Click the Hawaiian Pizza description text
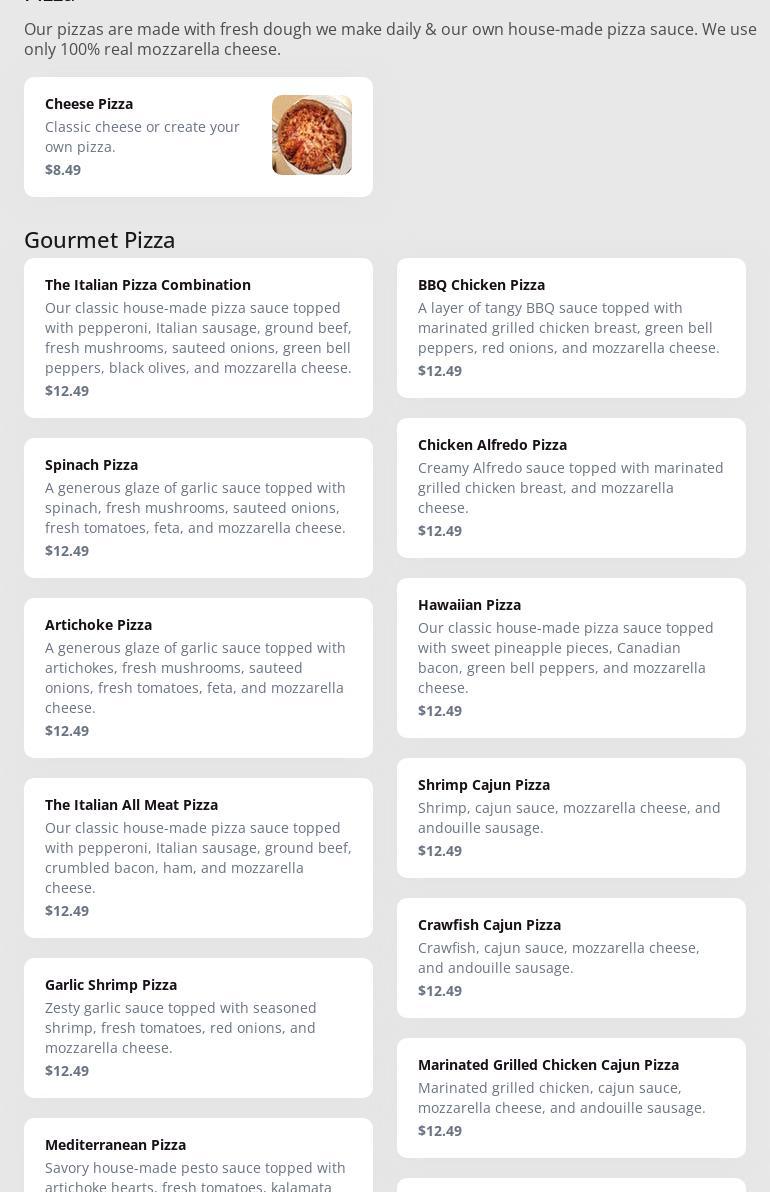The width and height of the screenshot is (770, 1192). (565, 658)
